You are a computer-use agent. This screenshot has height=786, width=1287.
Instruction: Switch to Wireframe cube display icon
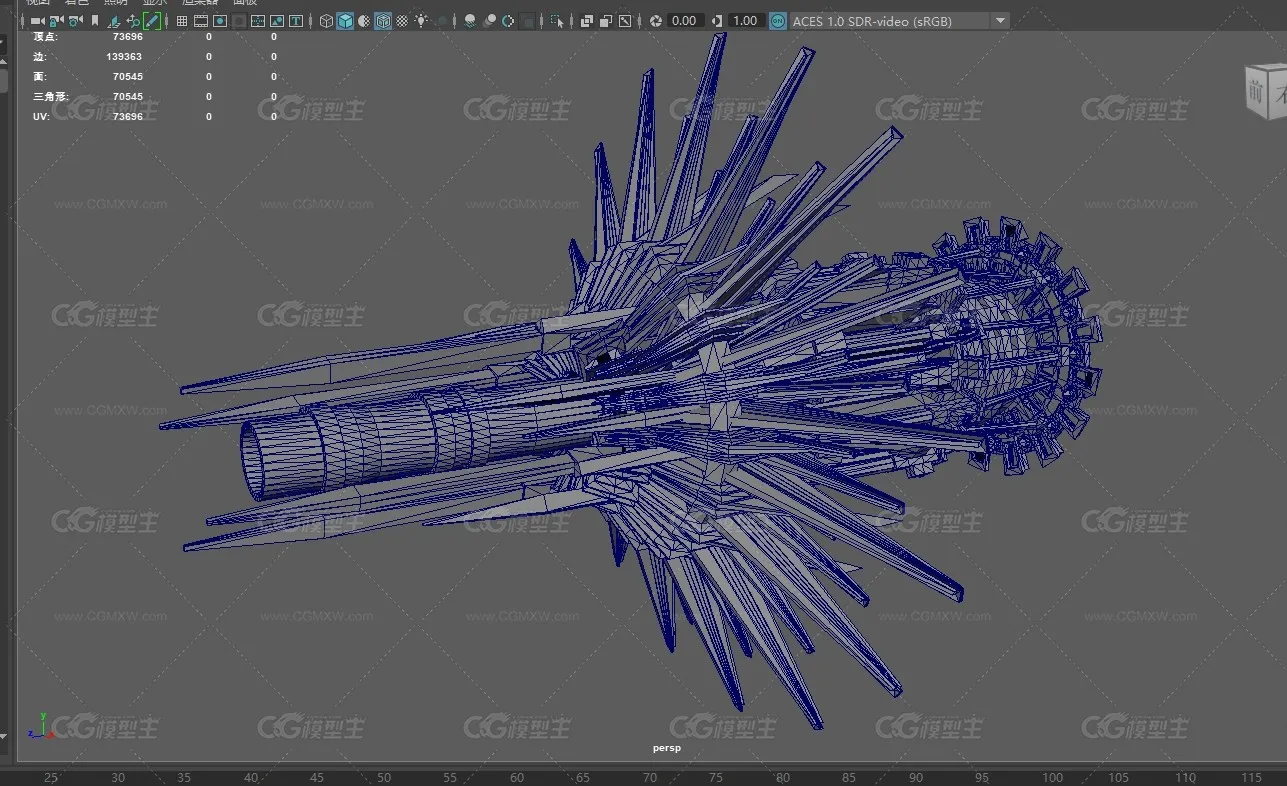tap(326, 20)
